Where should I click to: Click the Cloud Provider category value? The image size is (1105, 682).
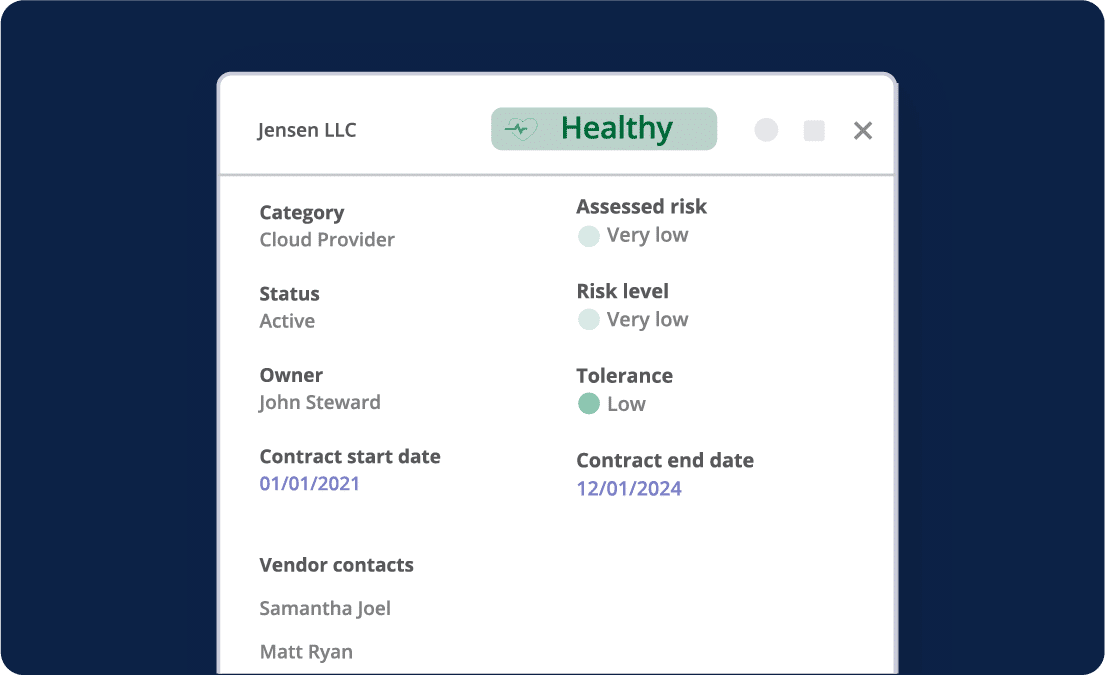tap(327, 240)
